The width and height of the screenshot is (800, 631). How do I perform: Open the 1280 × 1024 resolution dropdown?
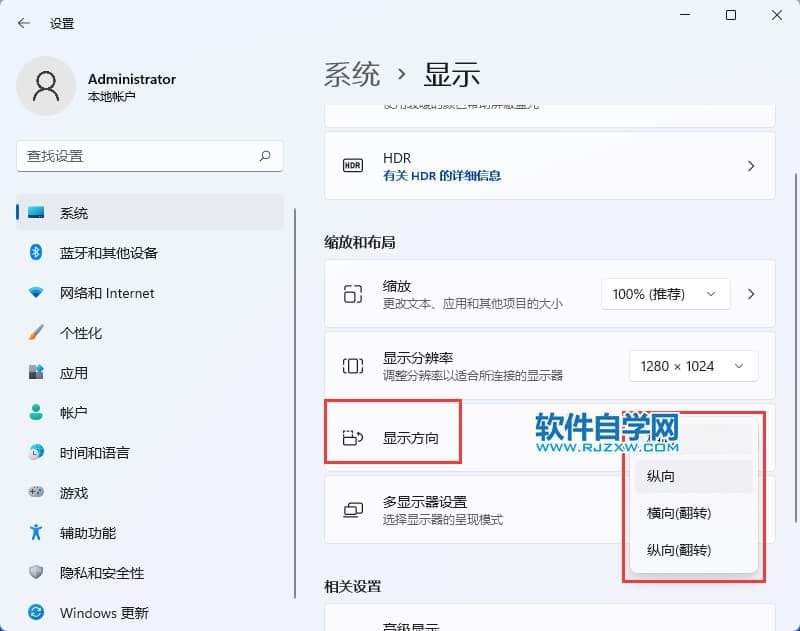point(692,366)
